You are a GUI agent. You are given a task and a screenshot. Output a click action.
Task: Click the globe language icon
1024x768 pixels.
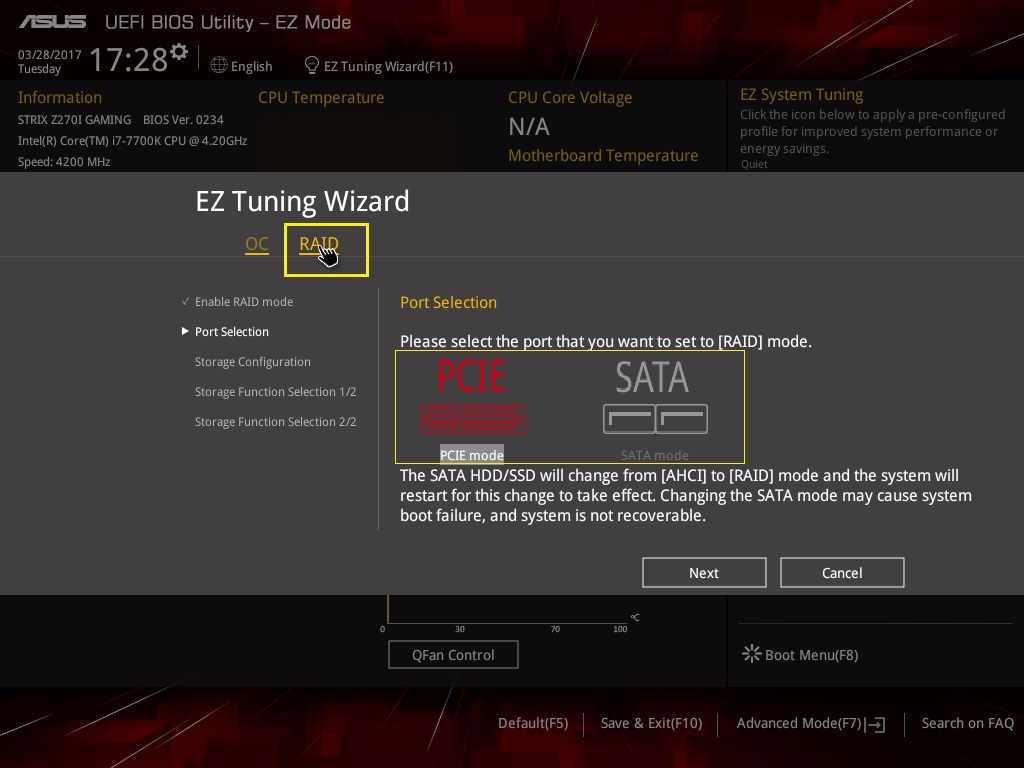click(219, 65)
